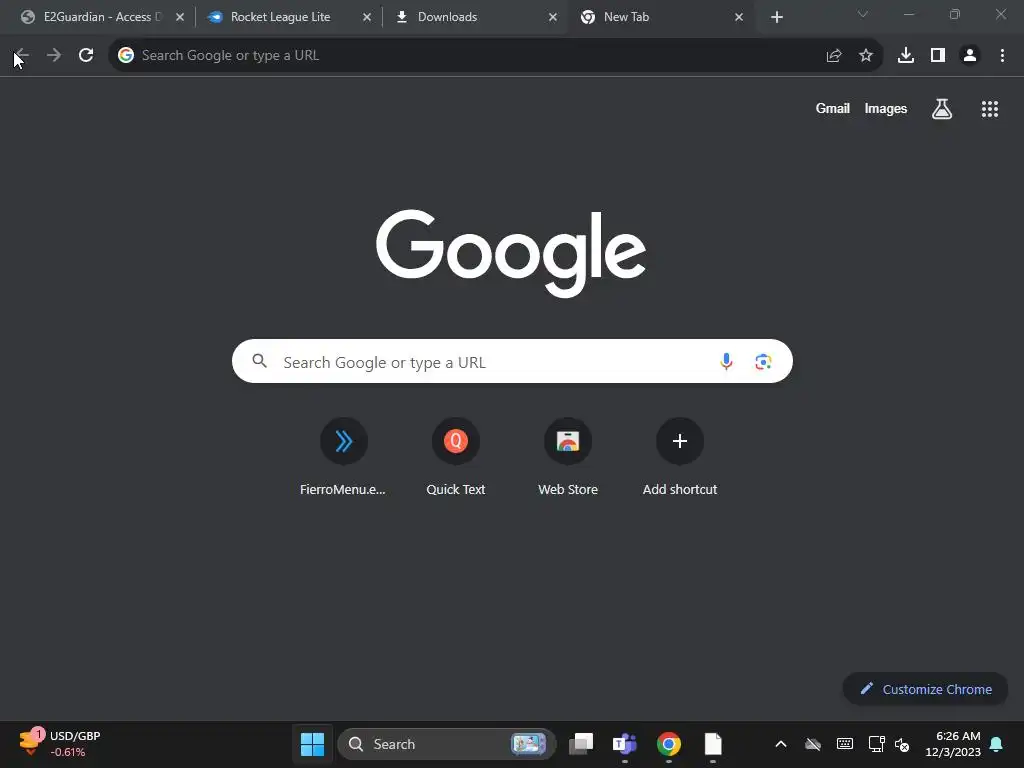Image resolution: width=1024 pixels, height=768 pixels.
Task: Click Customize Chrome button
Action: (925, 689)
